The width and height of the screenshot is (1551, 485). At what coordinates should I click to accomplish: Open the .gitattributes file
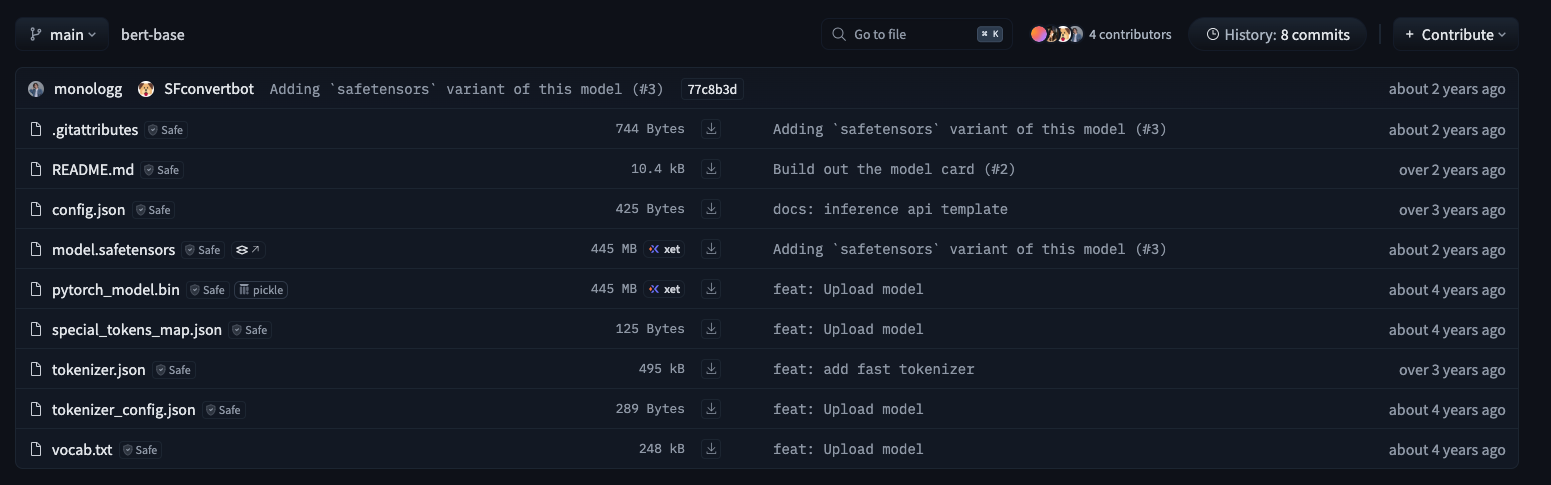click(x=95, y=129)
